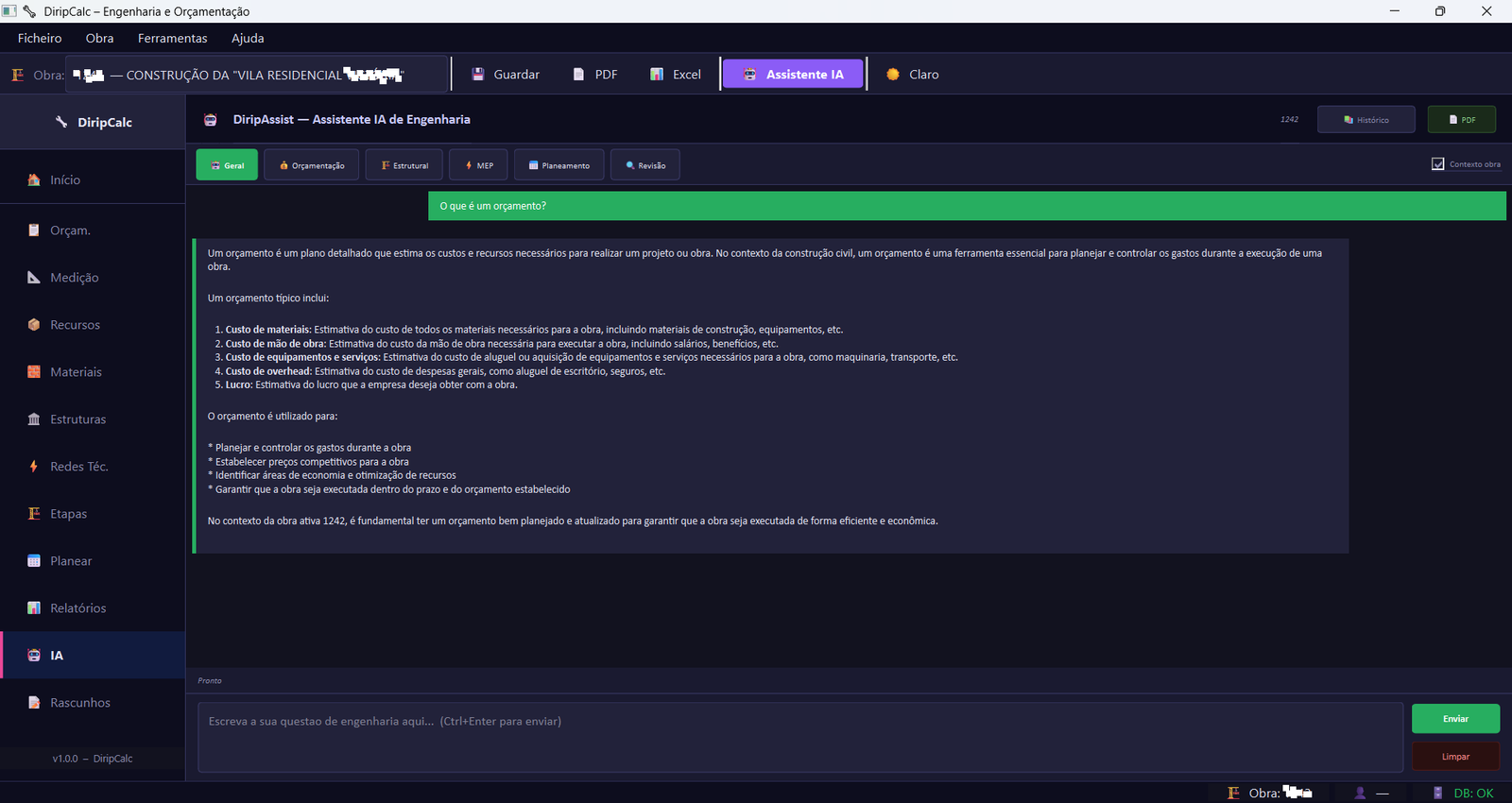Click the green PDF export button

tap(1462, 120)
